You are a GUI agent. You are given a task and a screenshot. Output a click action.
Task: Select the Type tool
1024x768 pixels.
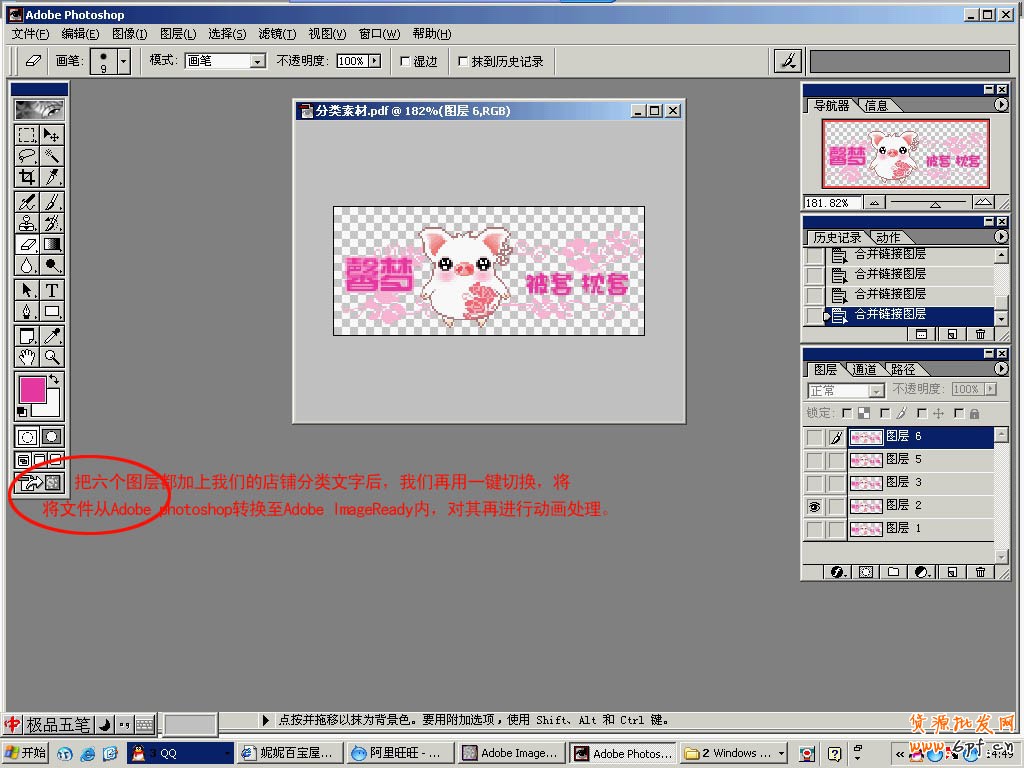tap(52, 290)
